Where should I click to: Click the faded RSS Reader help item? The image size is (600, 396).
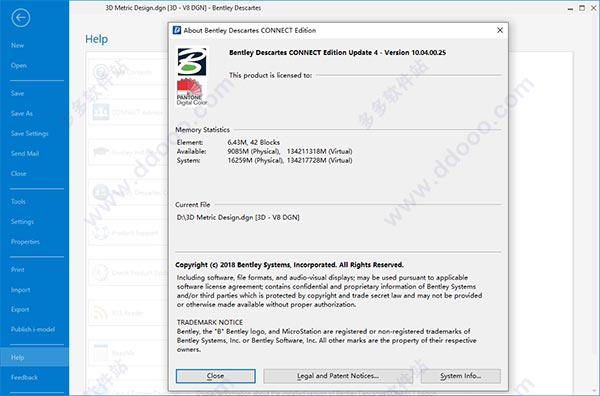[128, 313]
